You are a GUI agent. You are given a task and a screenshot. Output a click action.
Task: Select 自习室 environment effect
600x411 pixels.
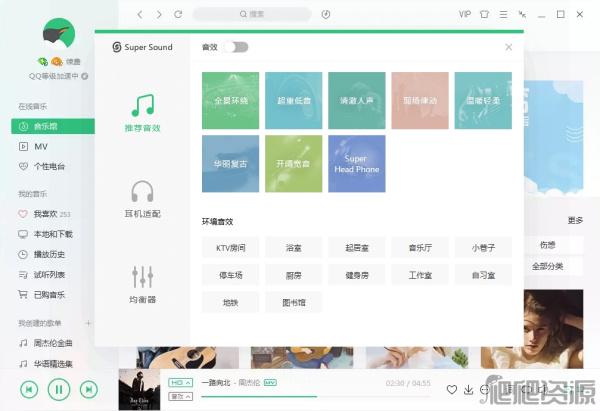[483, 275]
